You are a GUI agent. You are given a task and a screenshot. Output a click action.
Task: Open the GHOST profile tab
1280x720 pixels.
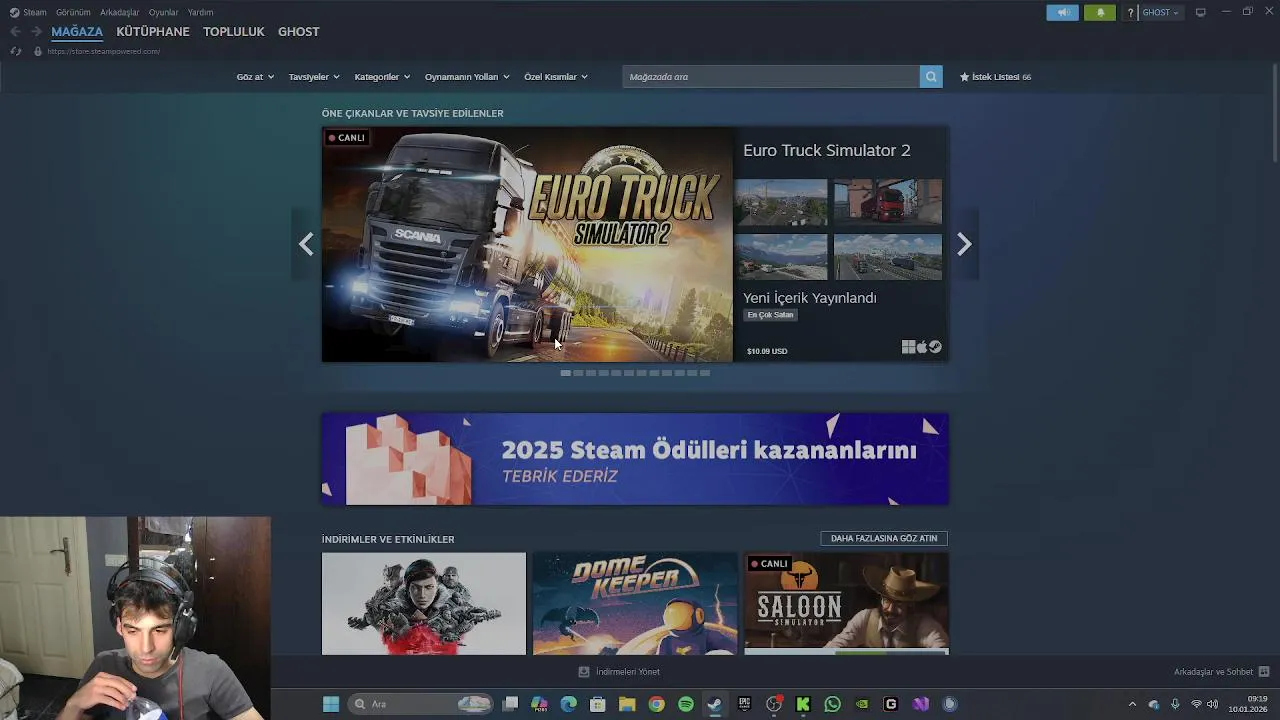[299, 32]
